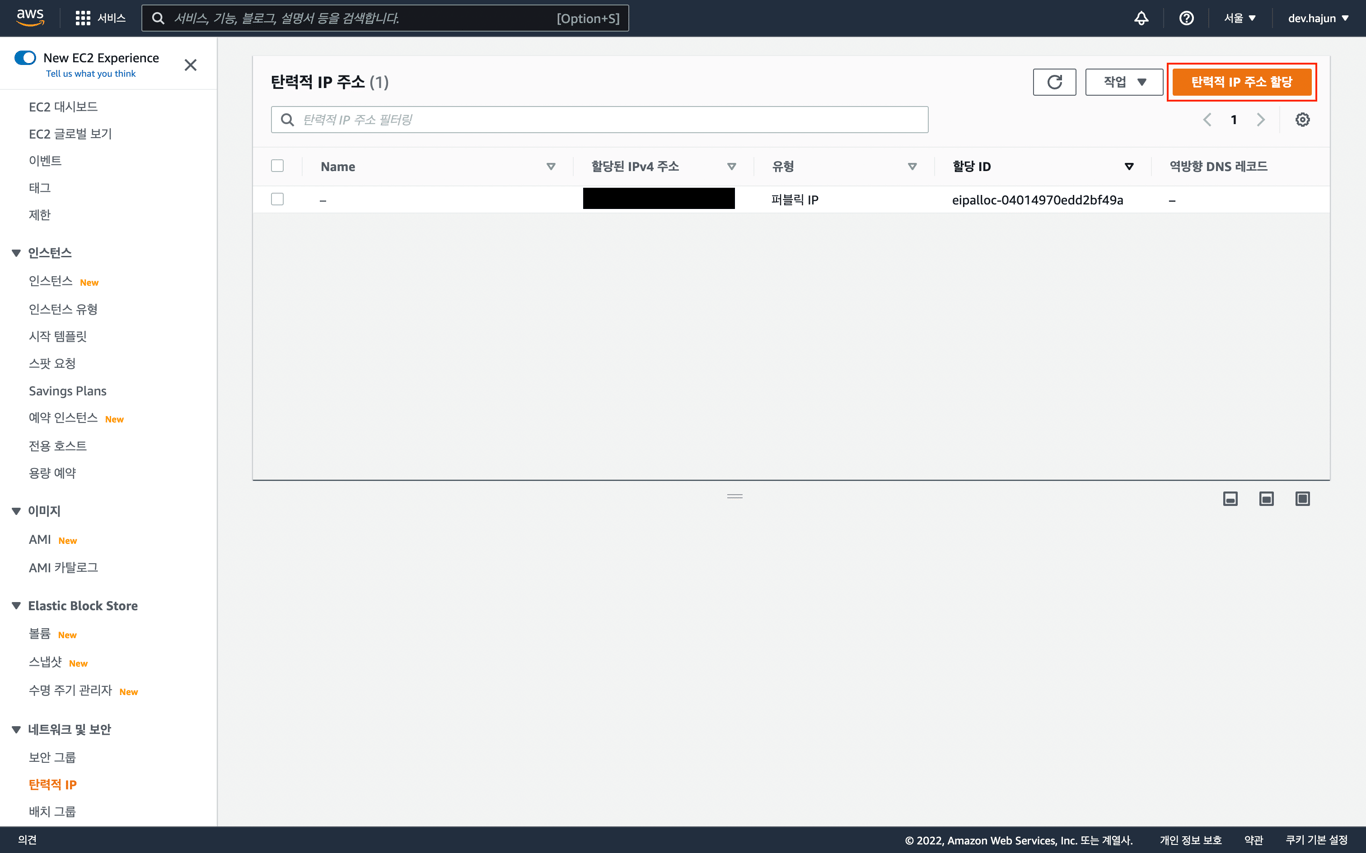Open 이벤트 in sidebar
Viewport: 1366px width, 853px height.
click(45, 160)
